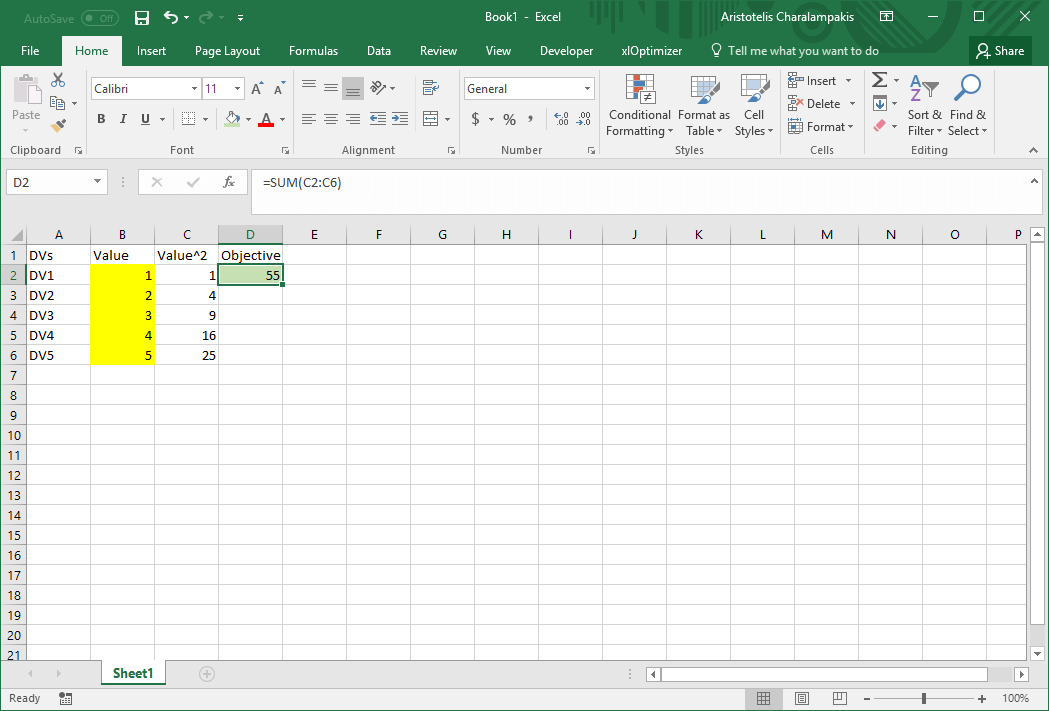
Task: Toggle Bold formatting
Action: (x=101, y=119)
